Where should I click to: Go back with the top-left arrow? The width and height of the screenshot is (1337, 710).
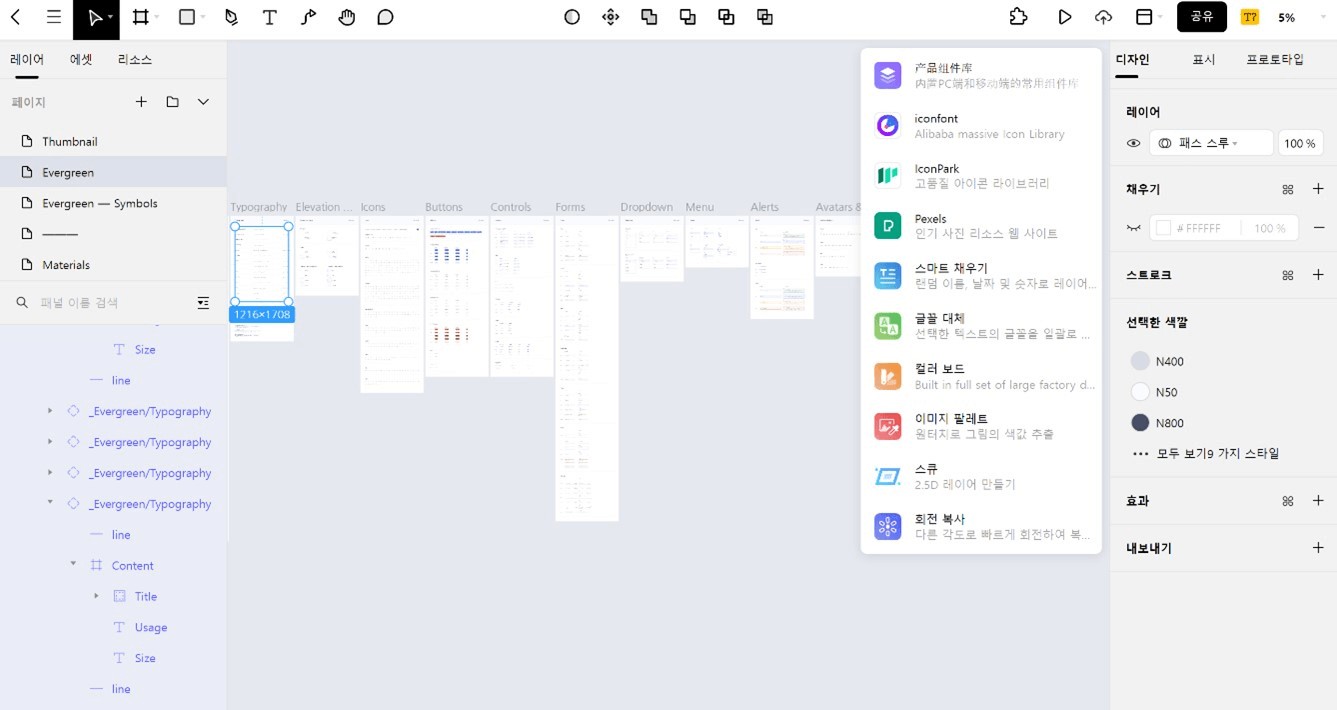[15, 18]
